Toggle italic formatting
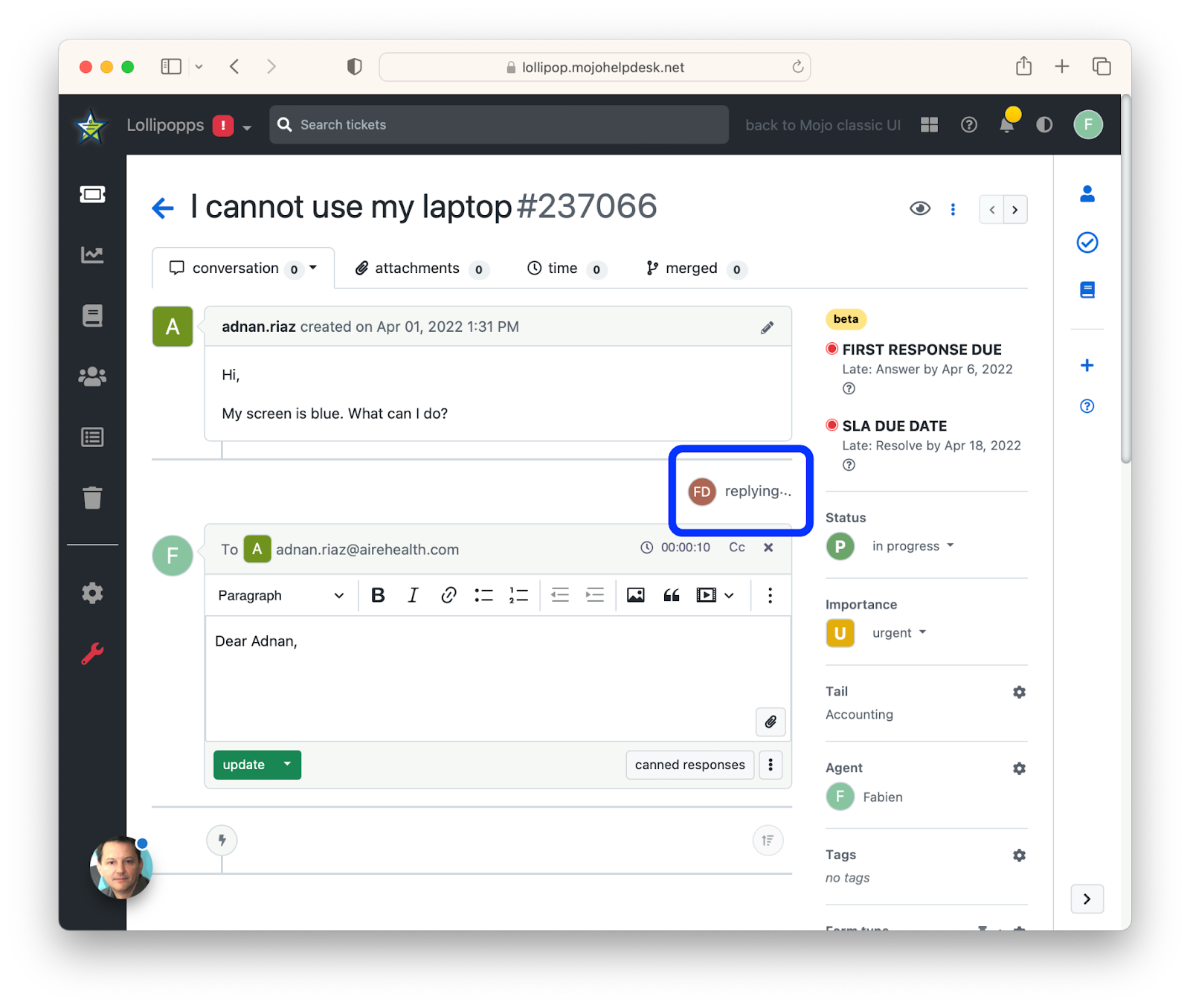The image size is (1190, 1008). (413, 595)
